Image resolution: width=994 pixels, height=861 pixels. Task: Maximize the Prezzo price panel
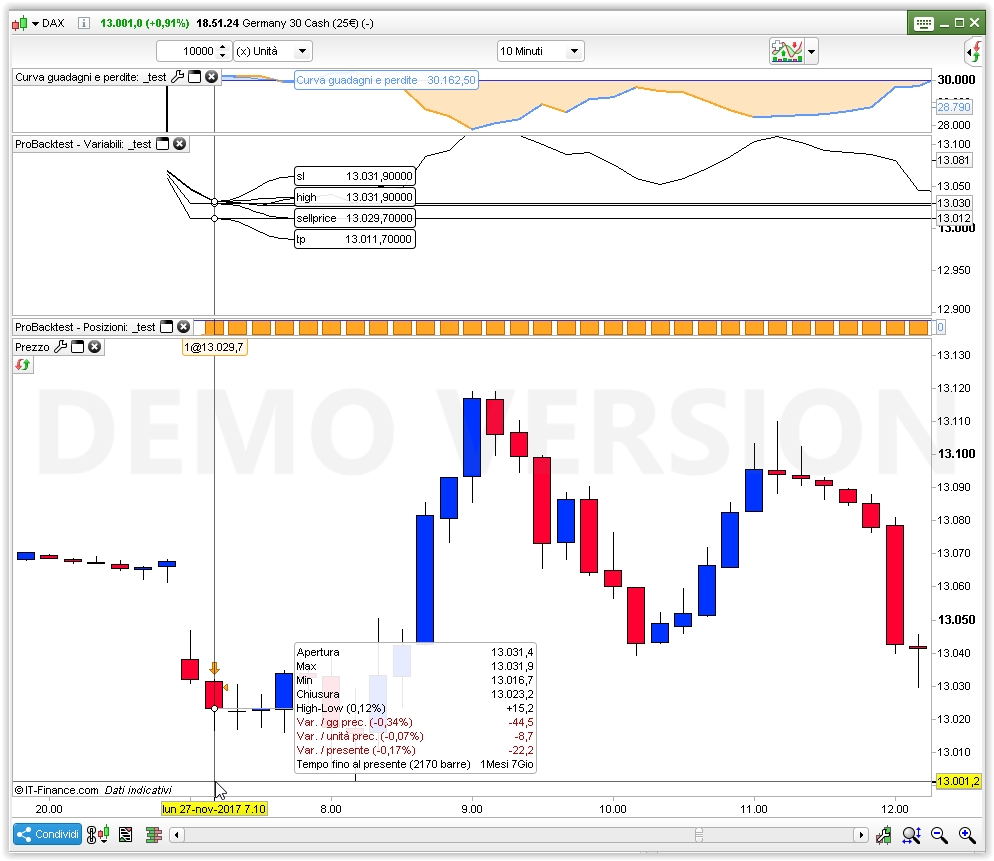77,347
